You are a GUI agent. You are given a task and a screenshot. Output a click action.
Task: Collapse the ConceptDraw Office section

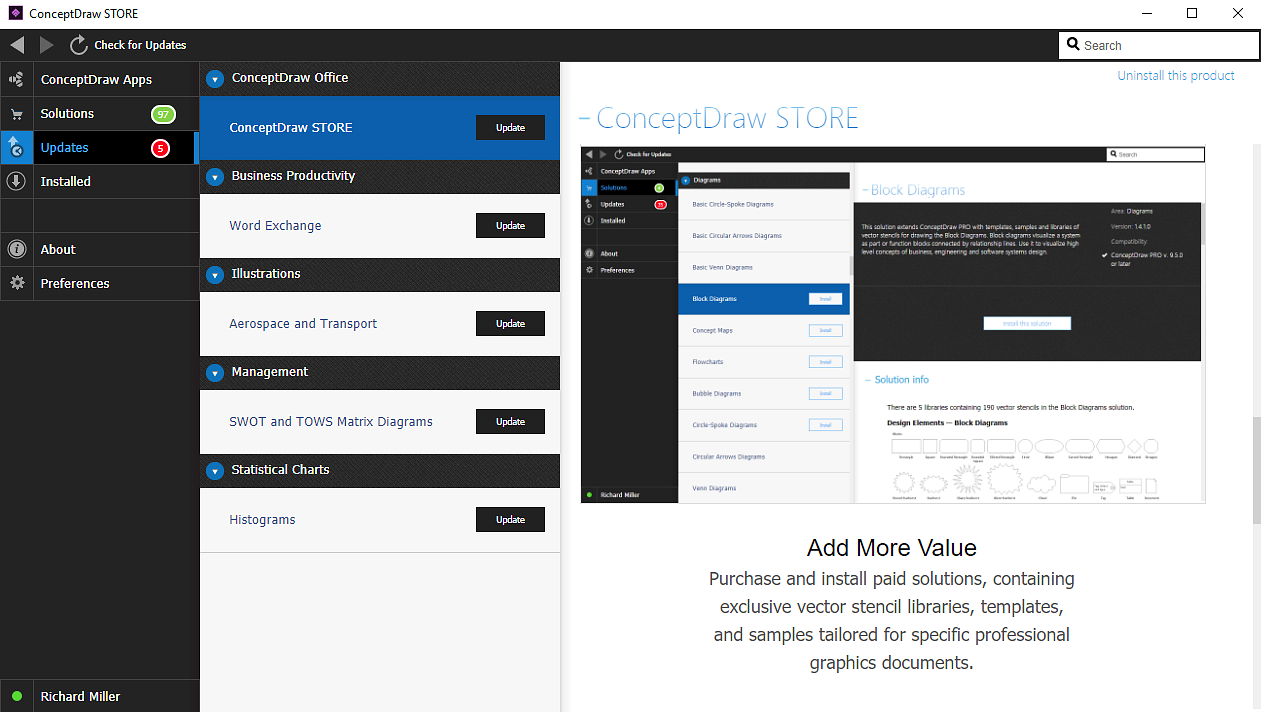[x=215, y=78]
